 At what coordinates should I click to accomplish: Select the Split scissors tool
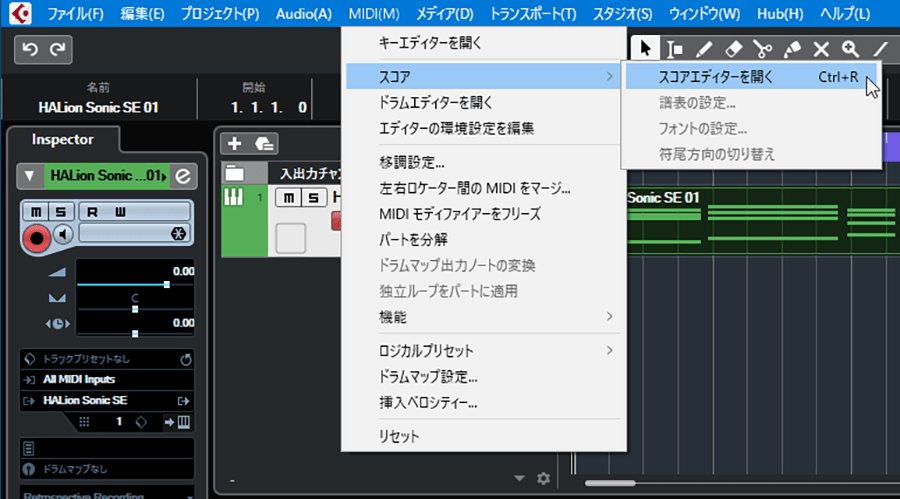[762, 49]
